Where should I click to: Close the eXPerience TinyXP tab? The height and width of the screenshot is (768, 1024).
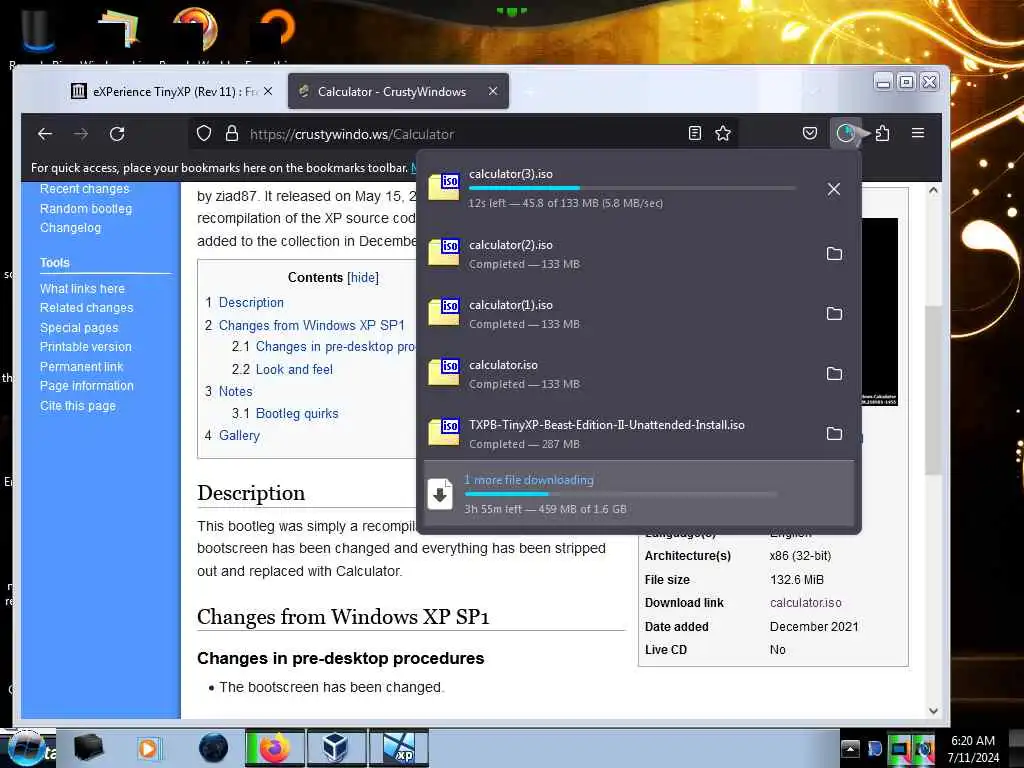coord(268,91)
